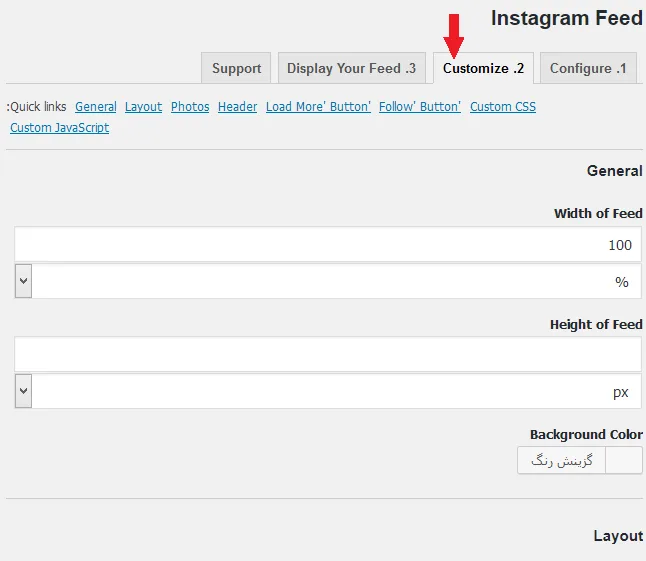The width and height of the screenshot is (646, 561).
Task: Jump to Custom JavaScript section link
Action: [60, 128]
